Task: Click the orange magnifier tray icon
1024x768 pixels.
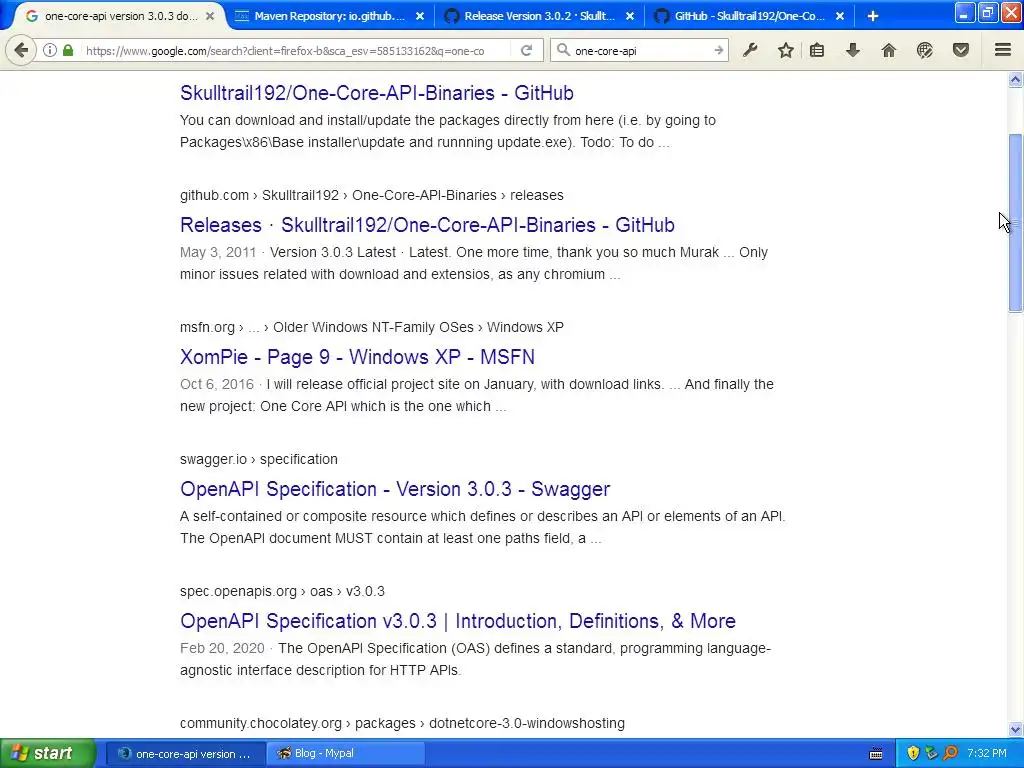Action: pyautogui.click(x=951, y=754)
